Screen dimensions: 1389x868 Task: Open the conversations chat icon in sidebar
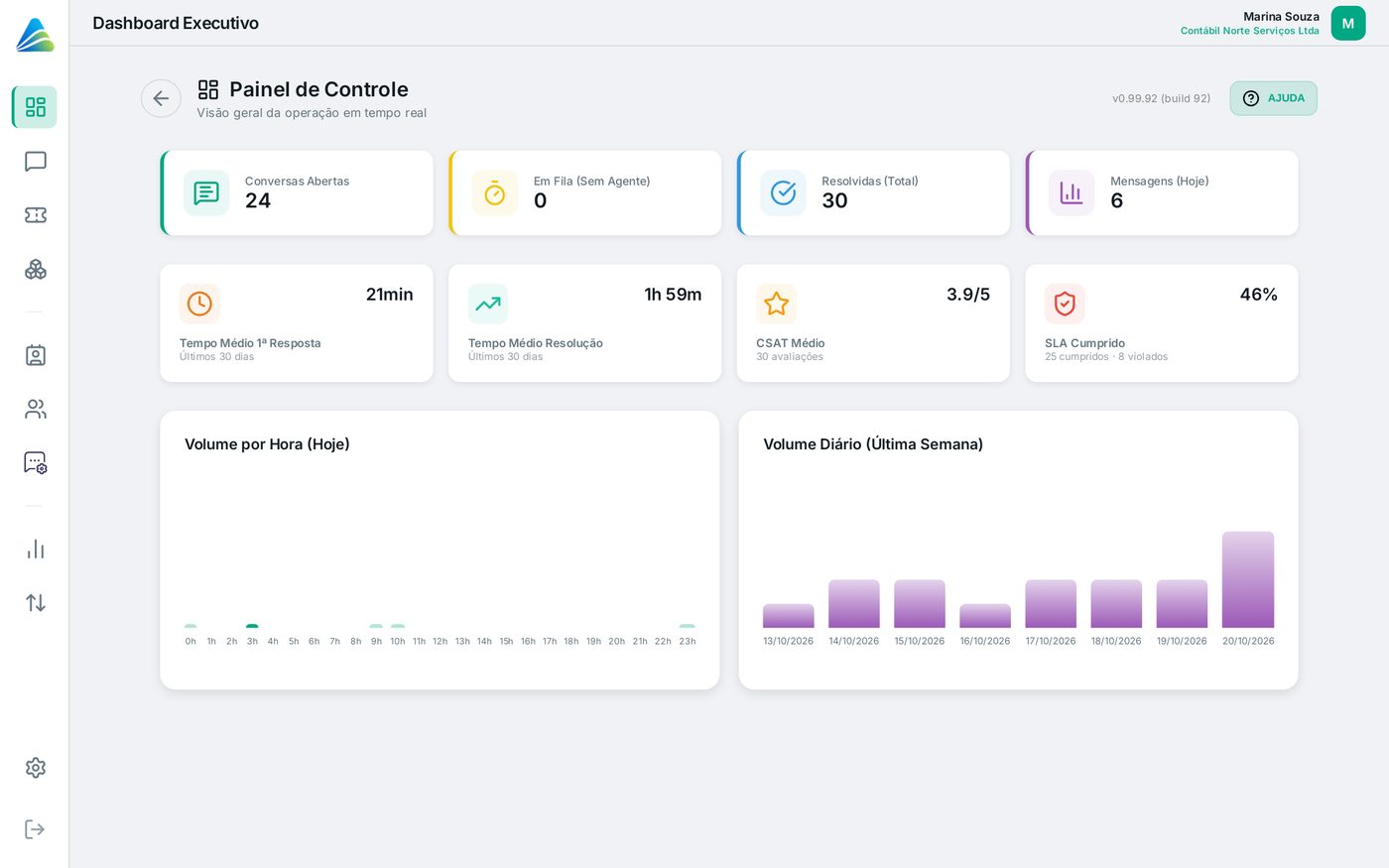35,162
